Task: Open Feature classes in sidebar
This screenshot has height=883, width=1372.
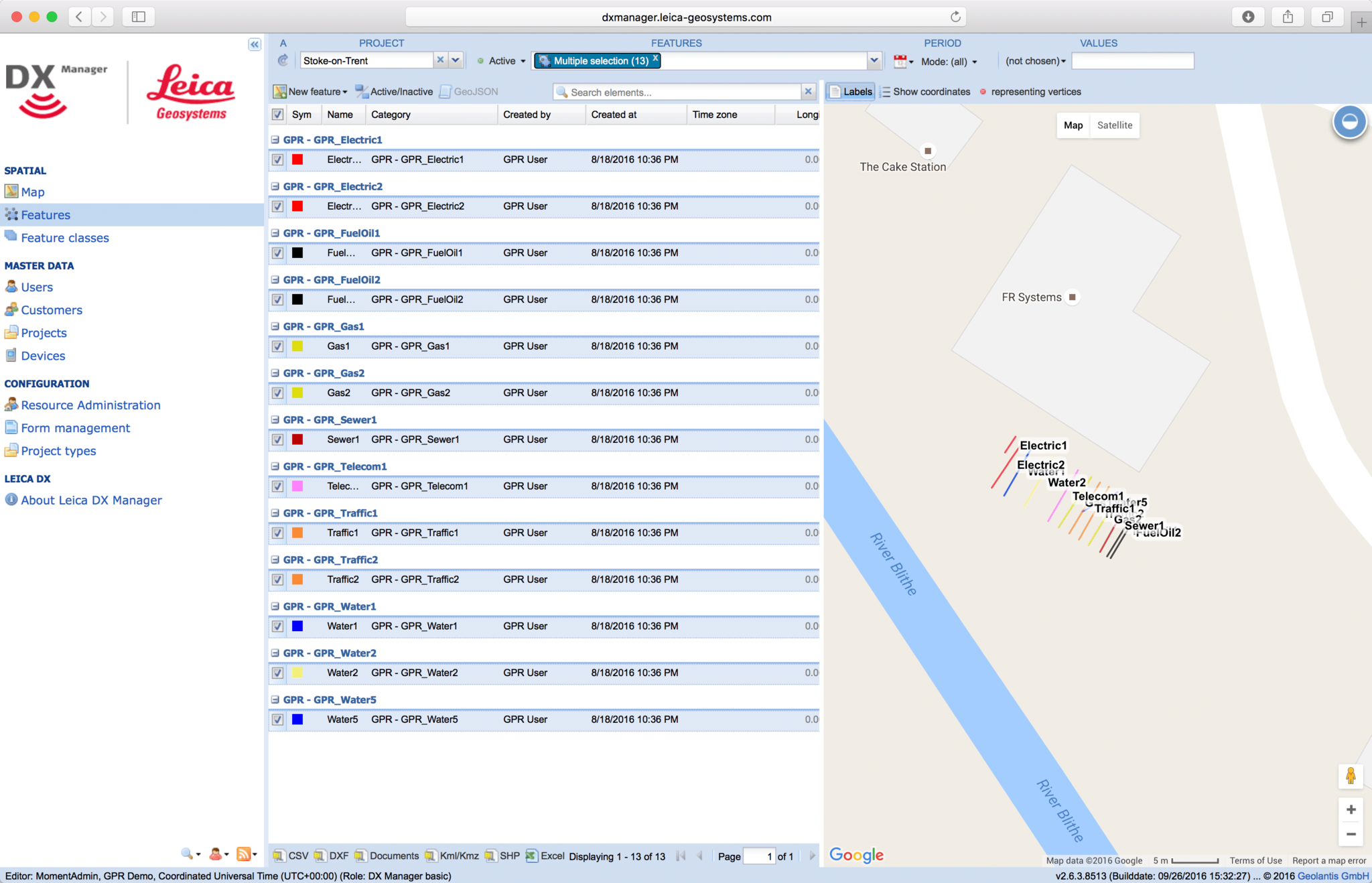Action: (x=64, y=238)
